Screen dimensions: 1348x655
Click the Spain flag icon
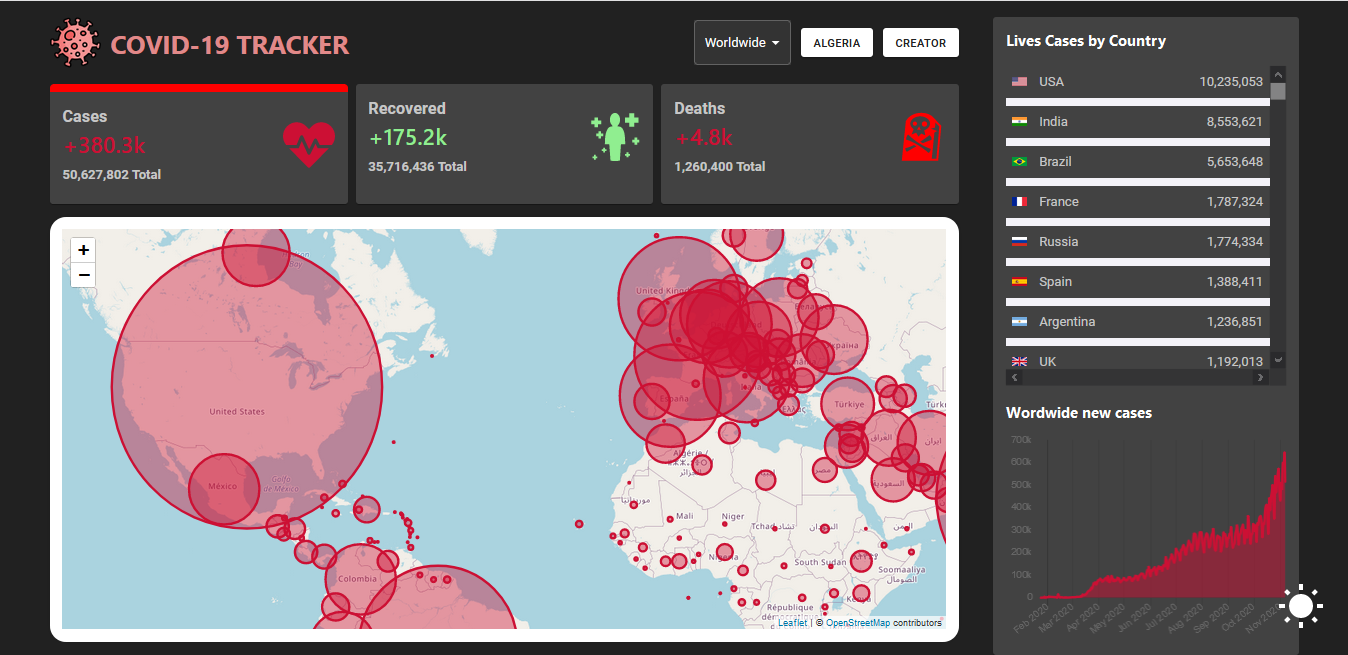tap(1019, 282)
